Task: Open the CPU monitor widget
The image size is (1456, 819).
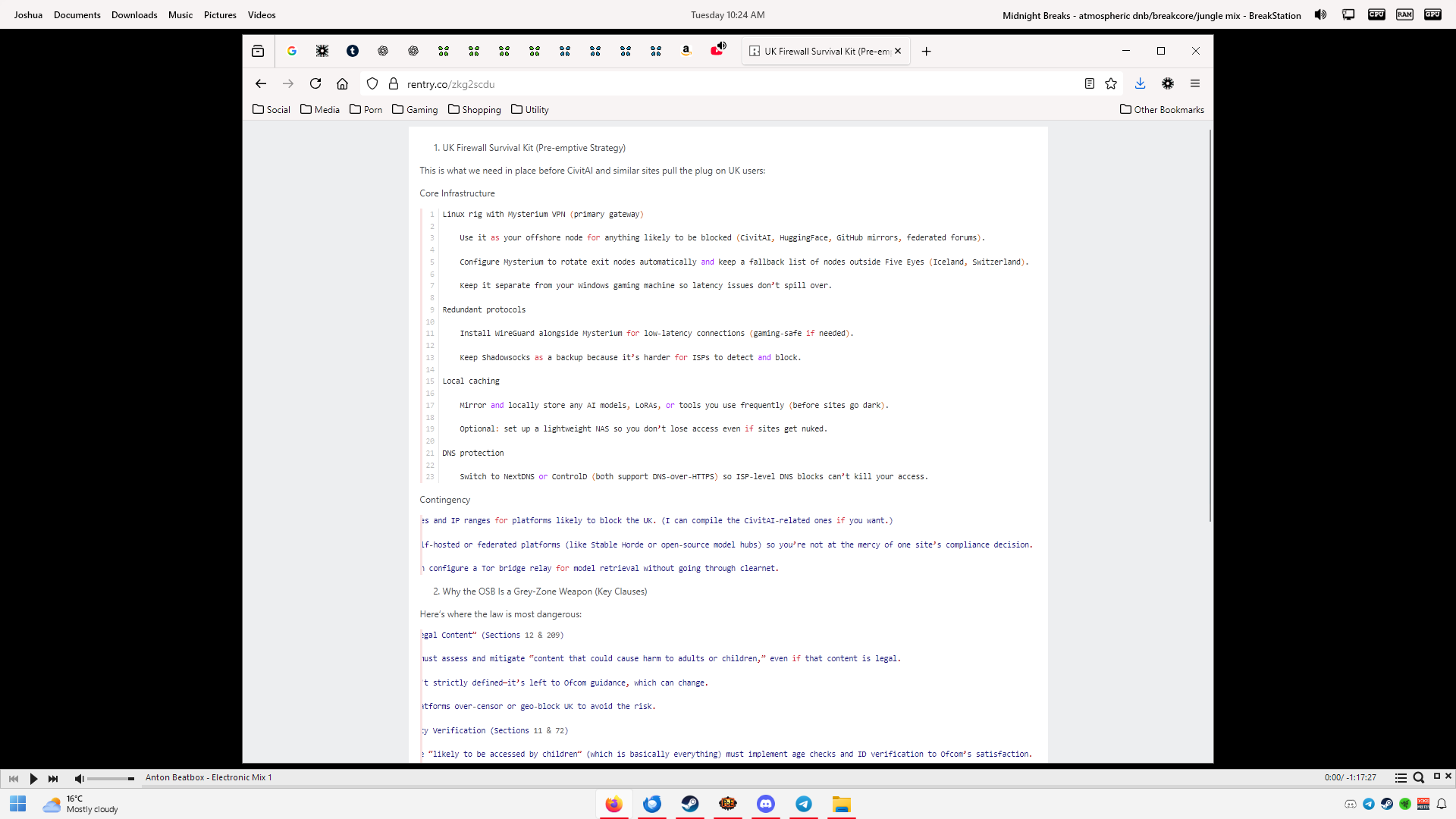Action: coord(1376,14)
